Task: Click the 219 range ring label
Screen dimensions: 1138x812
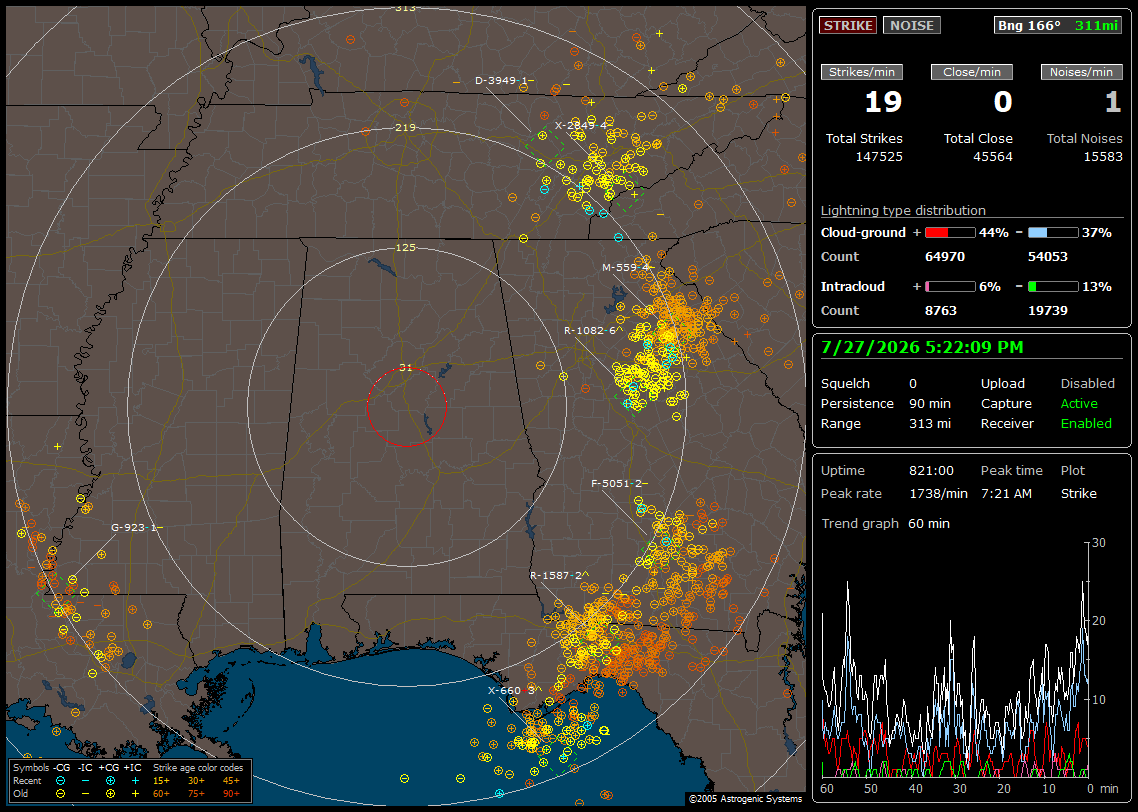Action: pyautogui.click(x=406, y=128)
